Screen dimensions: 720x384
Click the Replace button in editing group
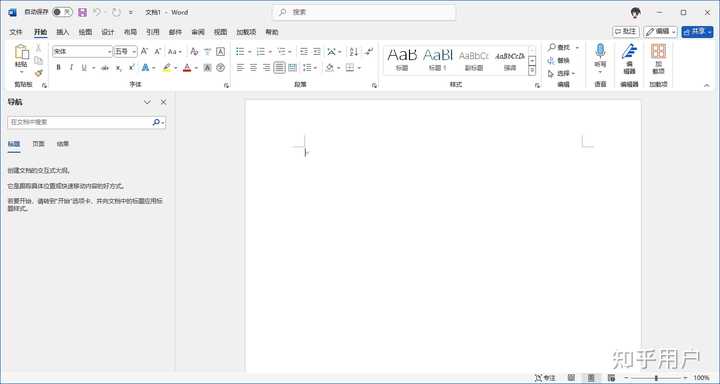[558, 60]
